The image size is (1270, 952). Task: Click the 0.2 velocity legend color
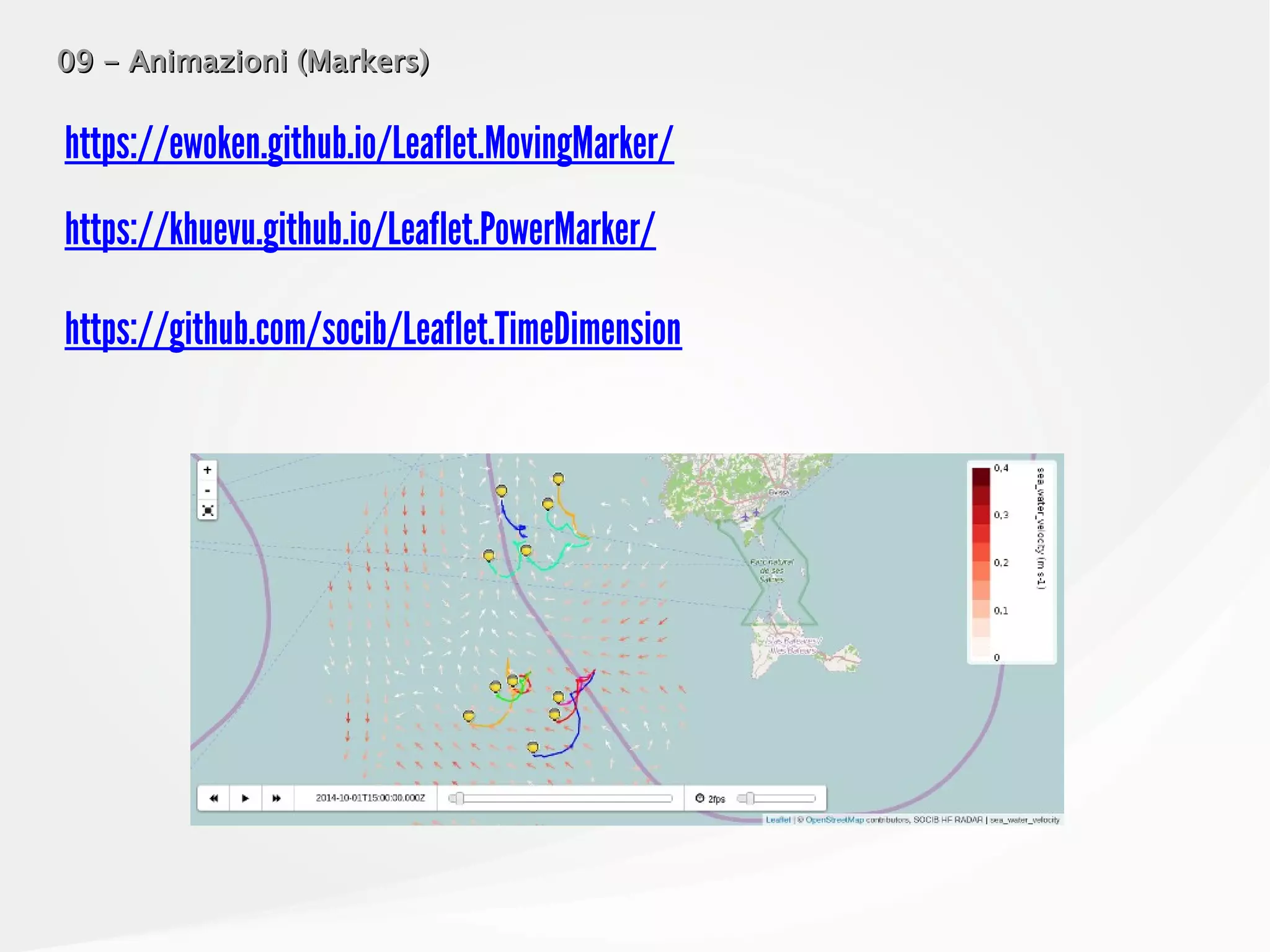pyautogui.click(x=981, y=571)
